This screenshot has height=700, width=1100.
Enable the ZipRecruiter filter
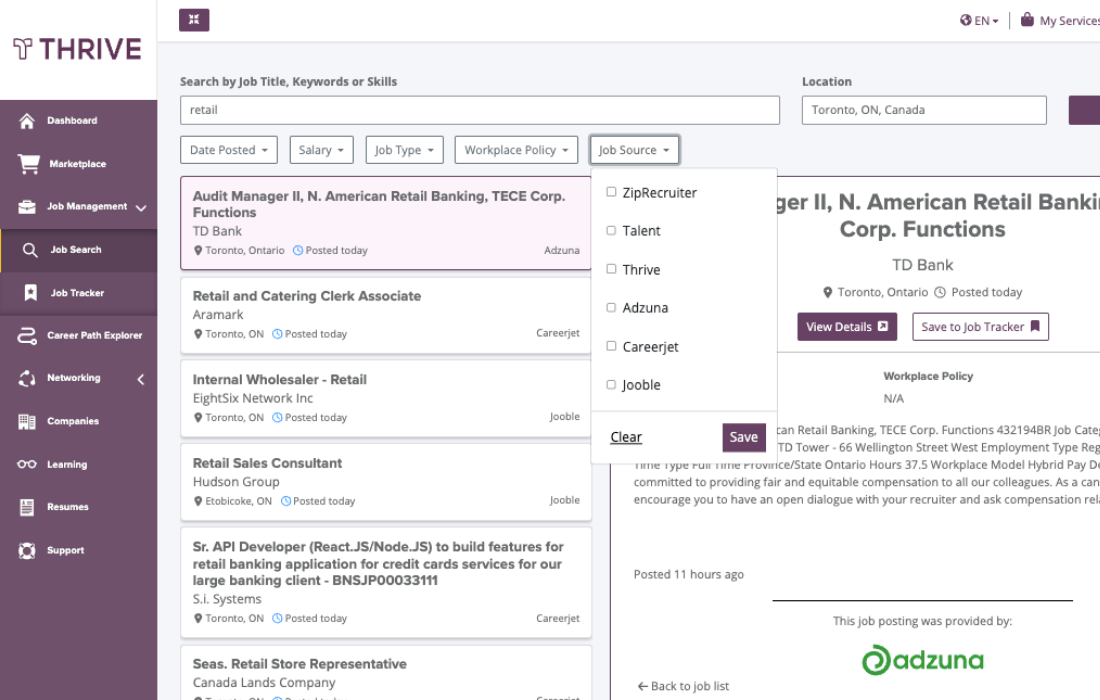(x=611, y=192)
